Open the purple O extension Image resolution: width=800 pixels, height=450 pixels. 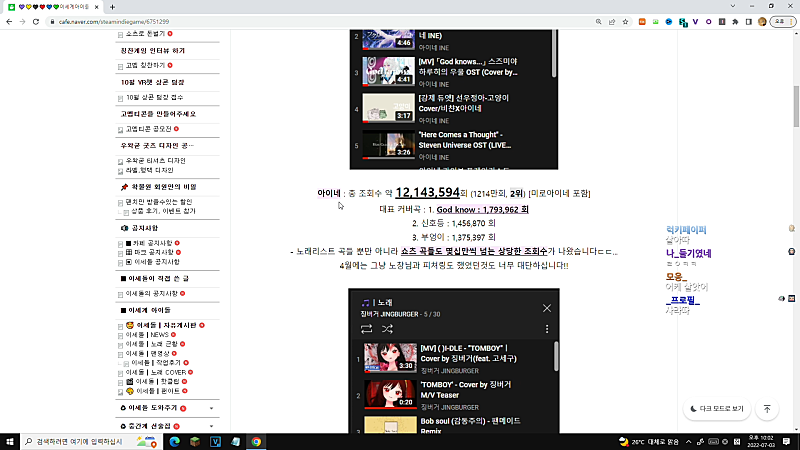709,22
